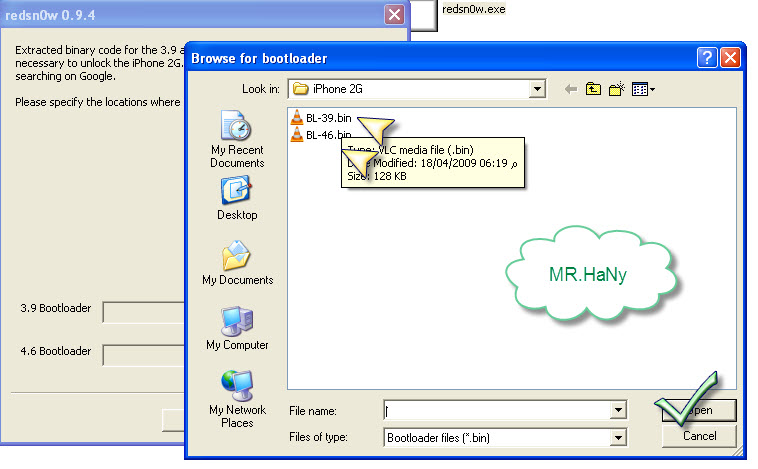Image resolution: width=758 pixels, height=469 pixels.
Task: Click iPhone 2G folder icon in Look in
Action: 301,88
